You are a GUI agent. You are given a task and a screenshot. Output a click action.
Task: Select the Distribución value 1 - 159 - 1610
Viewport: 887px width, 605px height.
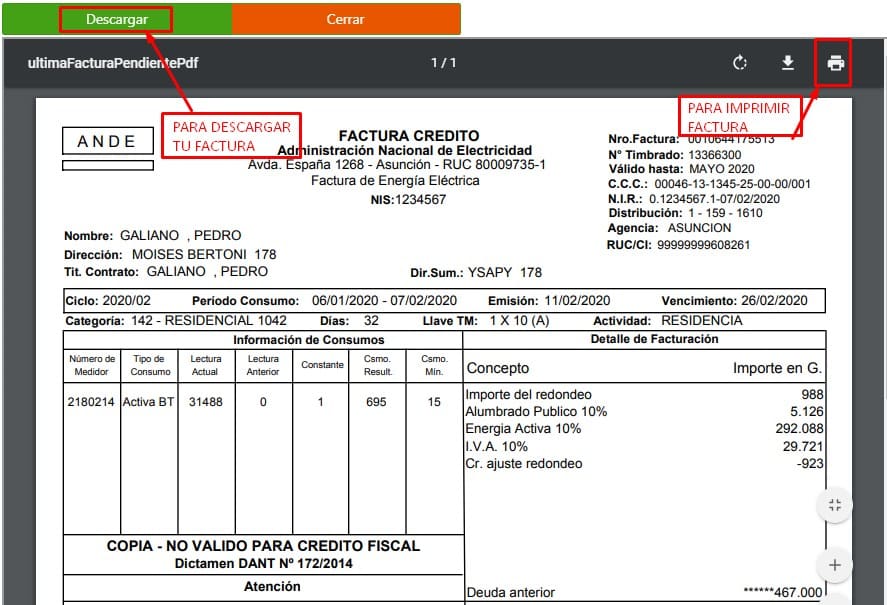(x=725, y=213)
